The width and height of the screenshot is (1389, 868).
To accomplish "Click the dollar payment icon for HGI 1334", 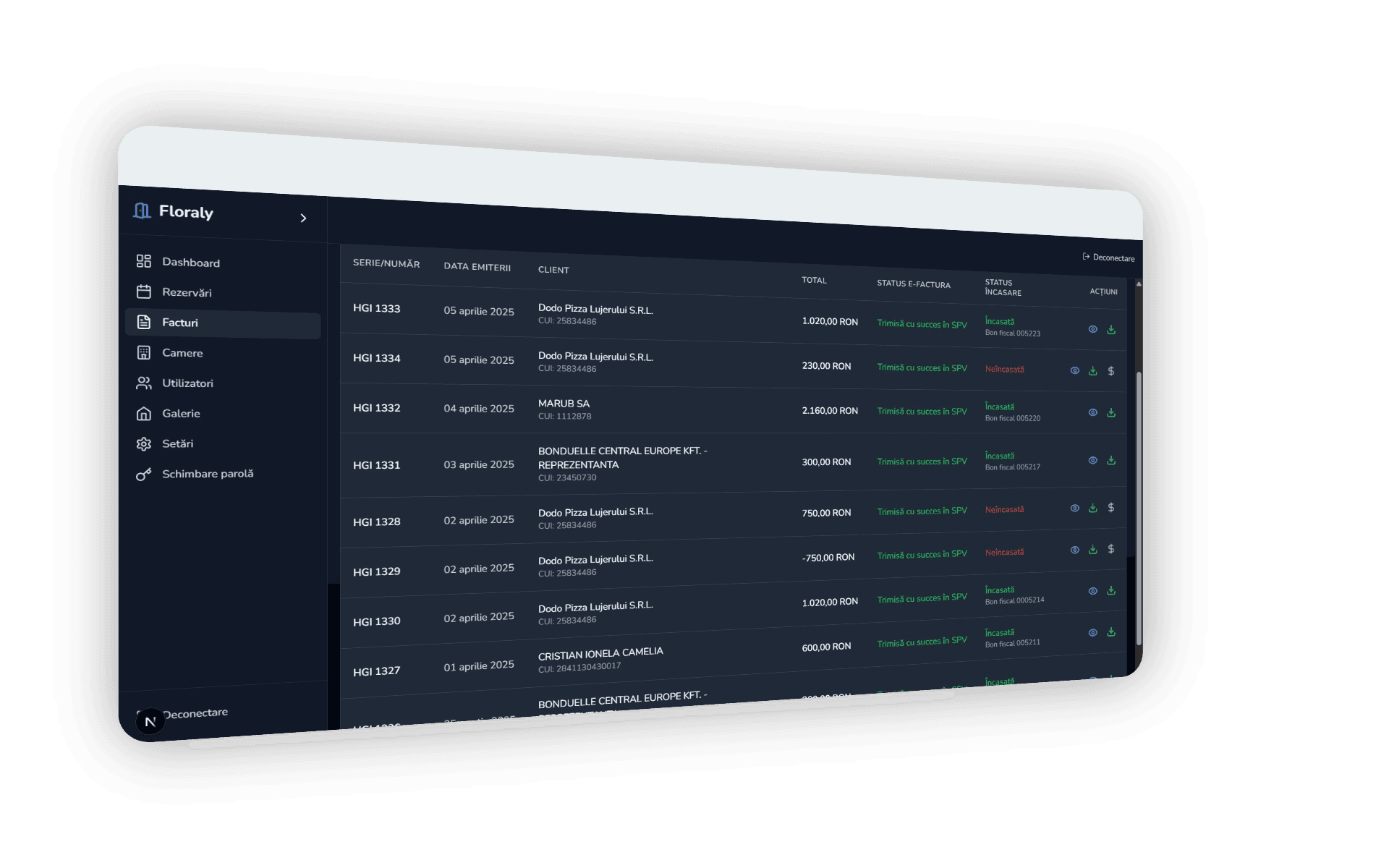I will pyautogui.click(x=1111, y=371).
